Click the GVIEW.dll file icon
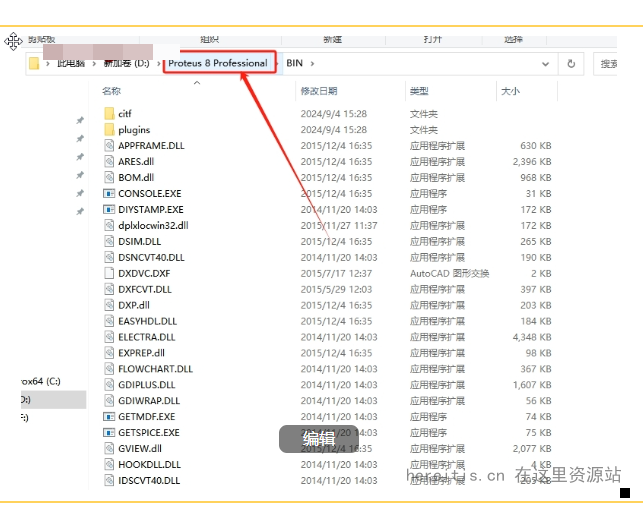 (x=109, y=449)
